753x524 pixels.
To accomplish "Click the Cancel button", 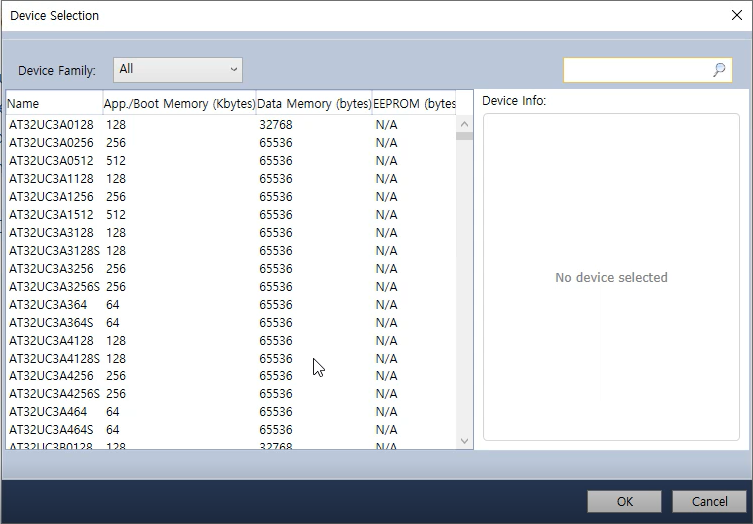I will [x=709, y=501].
